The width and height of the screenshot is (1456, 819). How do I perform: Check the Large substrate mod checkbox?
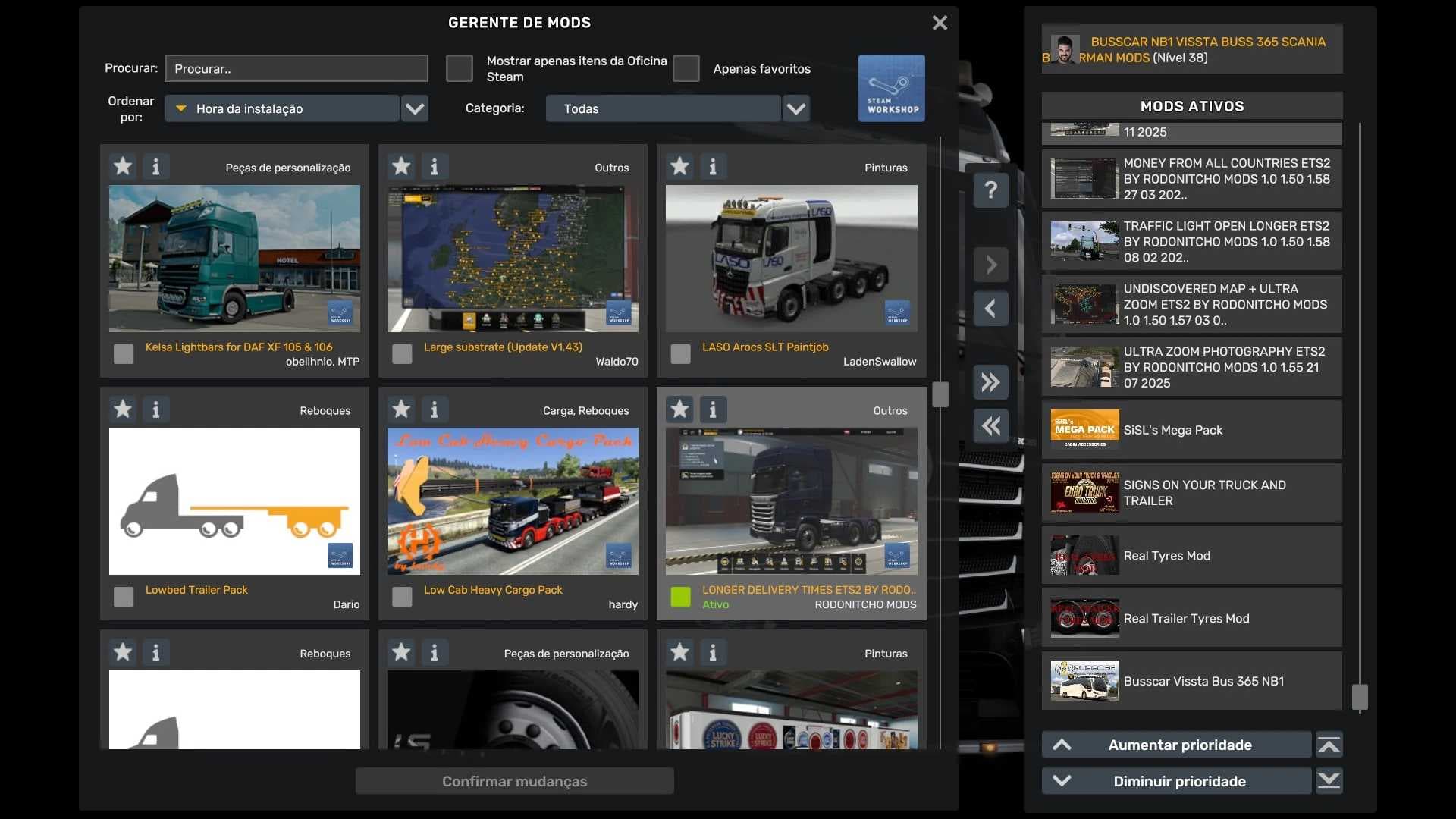tap(402, 354)
